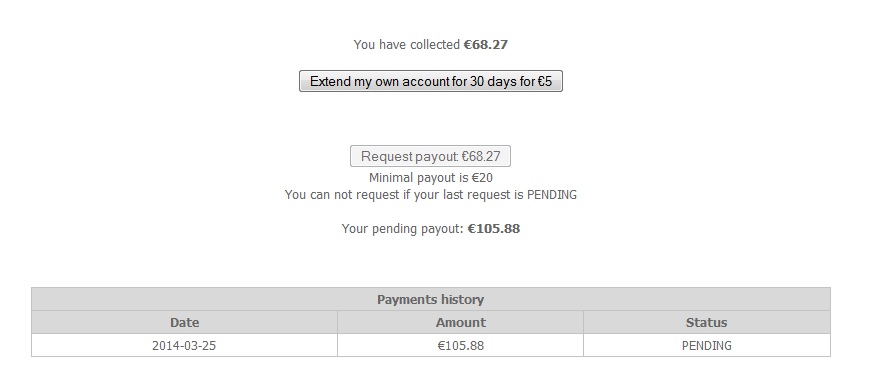
Task: Click the Extend my own account button
Action: coord(430,81)
